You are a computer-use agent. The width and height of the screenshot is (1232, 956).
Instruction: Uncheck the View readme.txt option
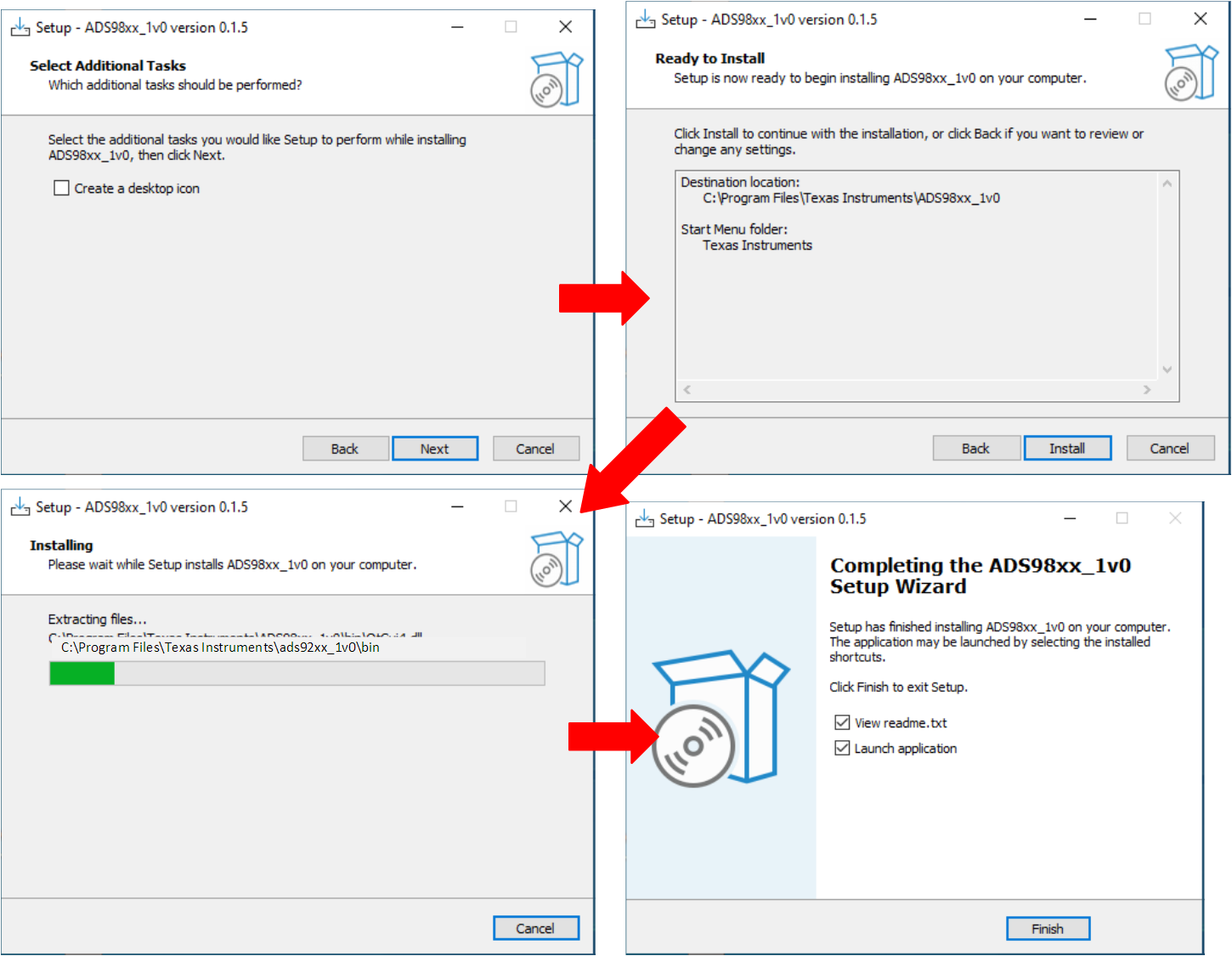point(842,722)
